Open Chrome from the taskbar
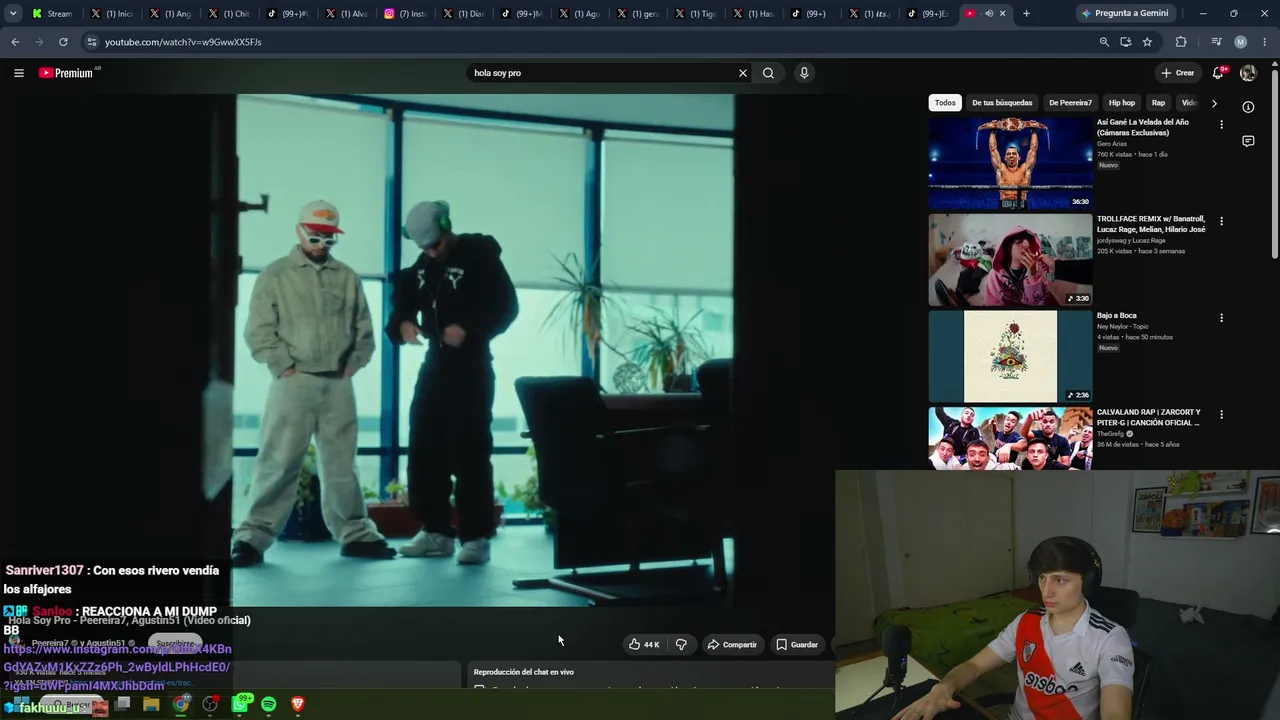 (180, 705)
